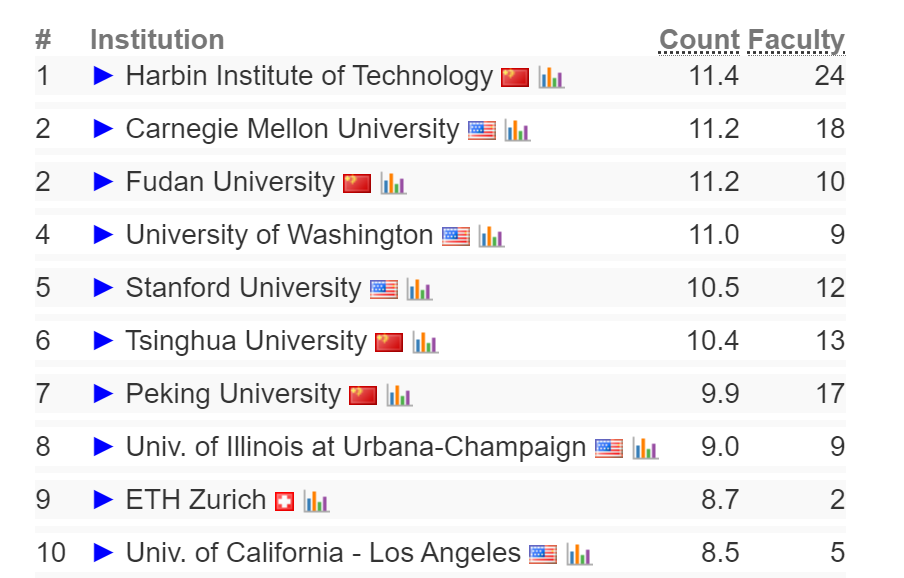Expand Carnegie Mellon University triangle

tap(103, 129)
